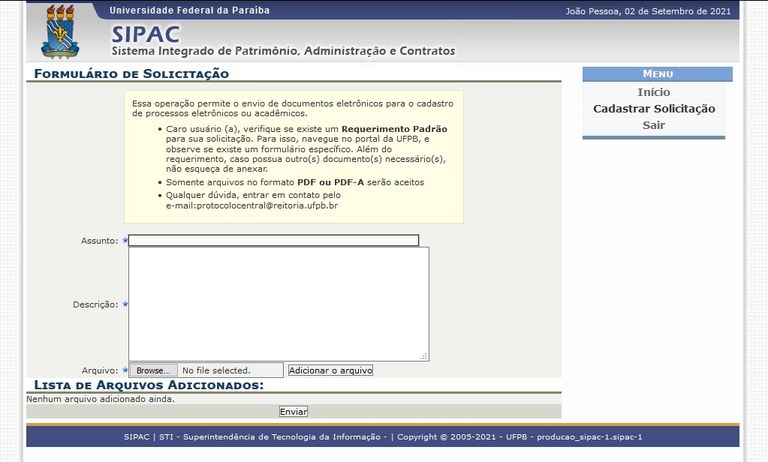Click Sair to log out
Viewport: 768px width, 462px height.
tap(654, 125)
